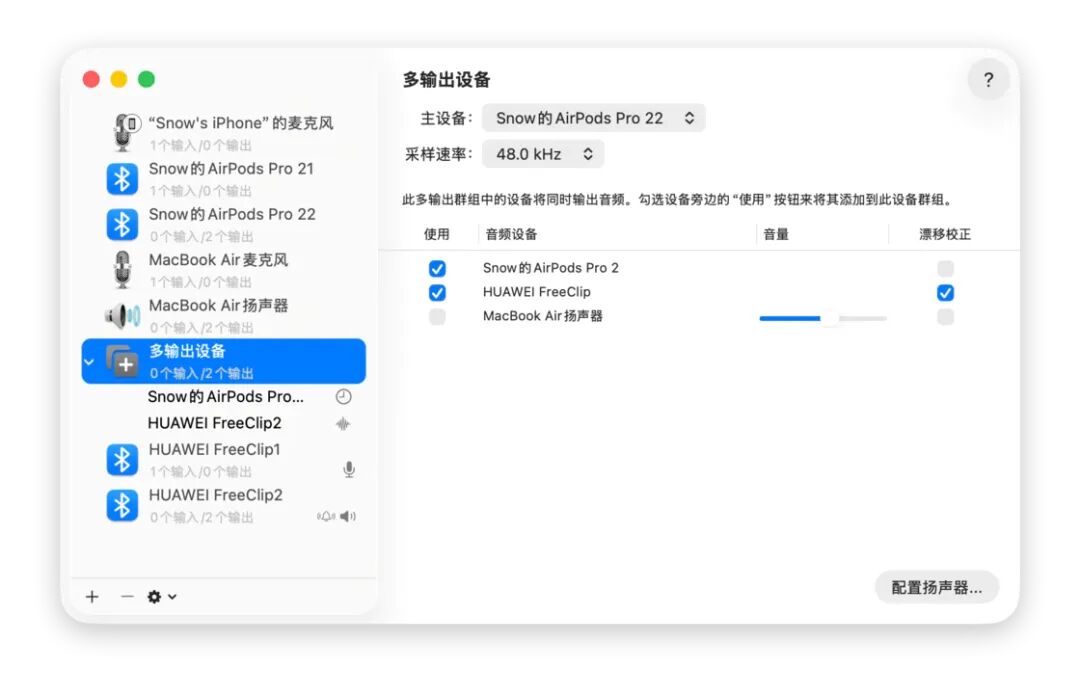Select the MacBook Air麦克风 microphone icon
The width and height of the screenshot is (1080, 696).
point(123,269)
